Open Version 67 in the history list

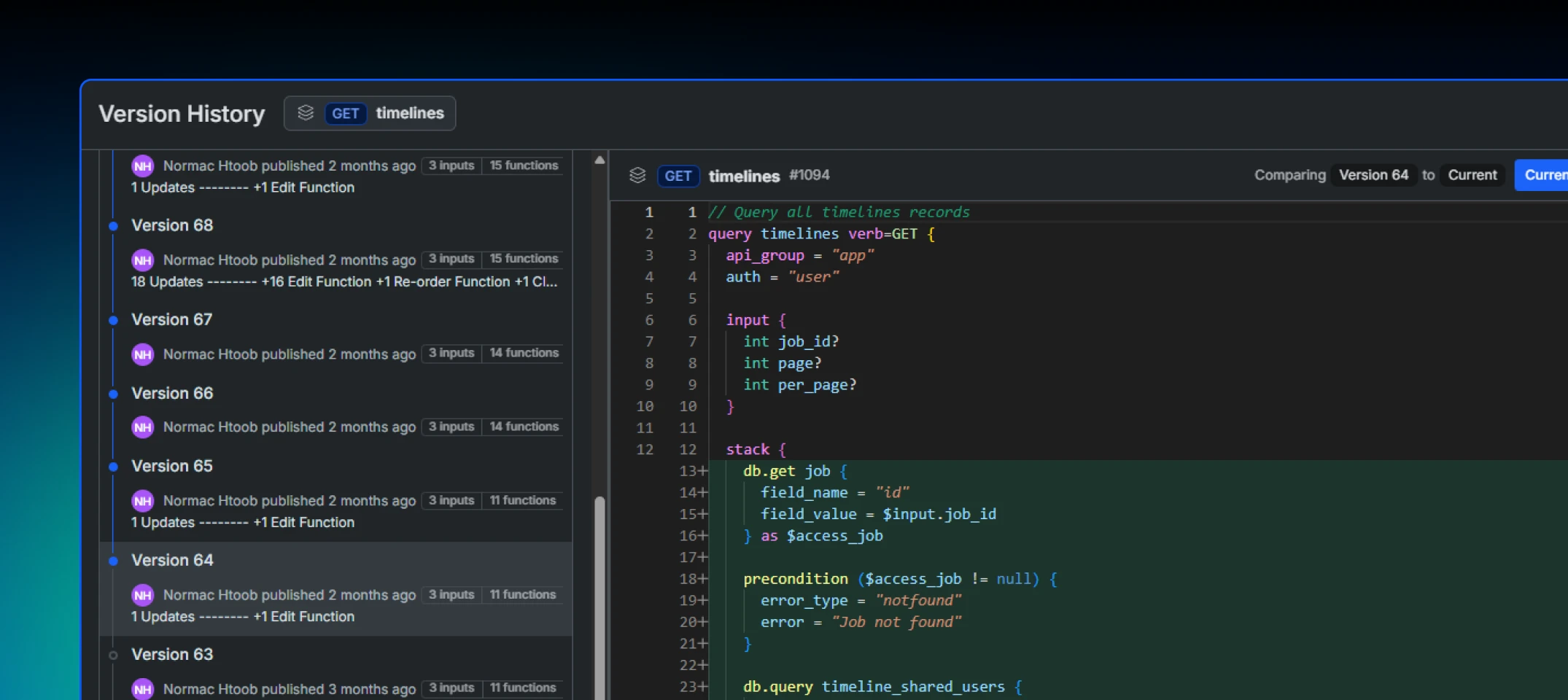coord(172,319)
